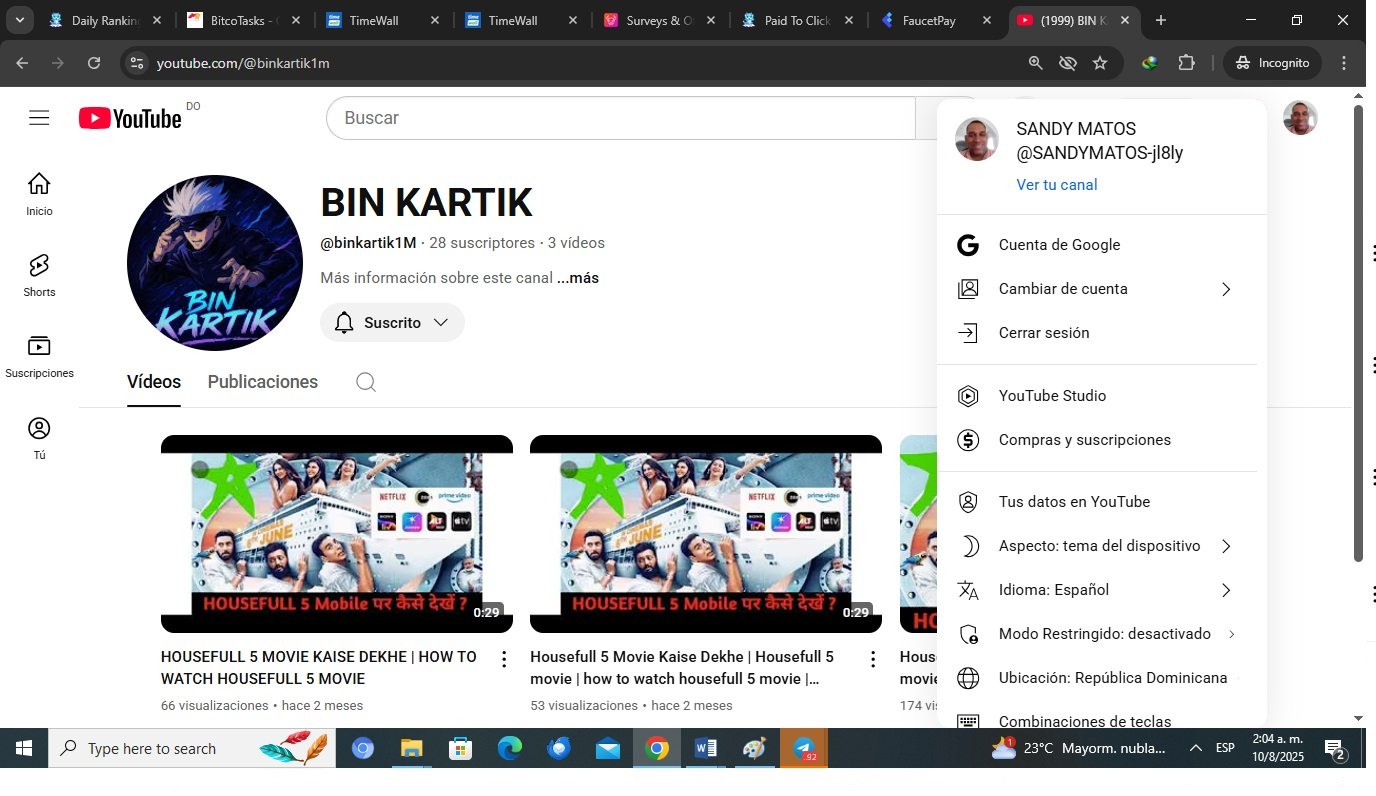Select Cerrar sesión
The image size is (1376, 796).
point(1102,333)
